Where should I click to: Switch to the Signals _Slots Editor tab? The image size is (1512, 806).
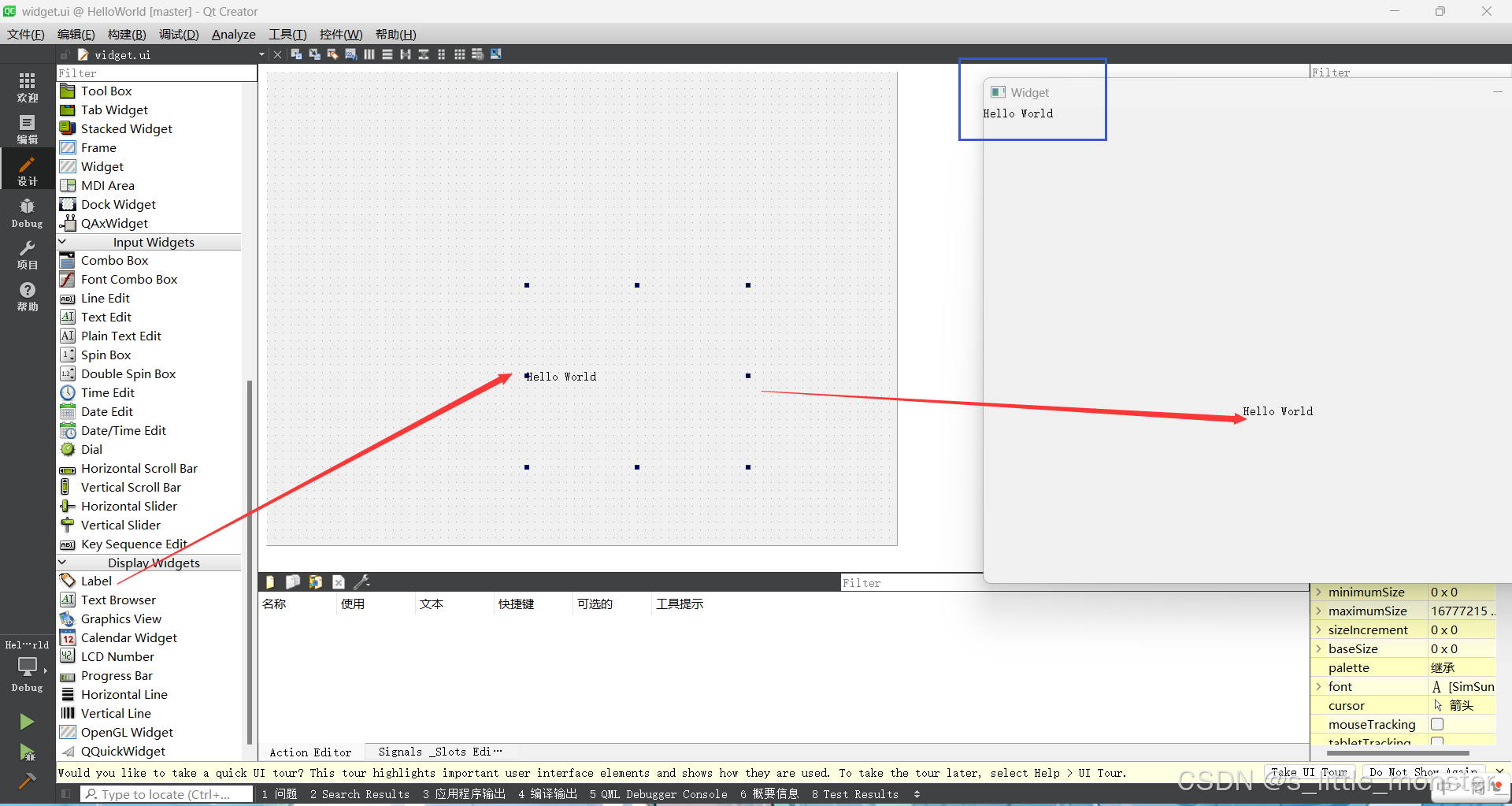pos(439,752)
